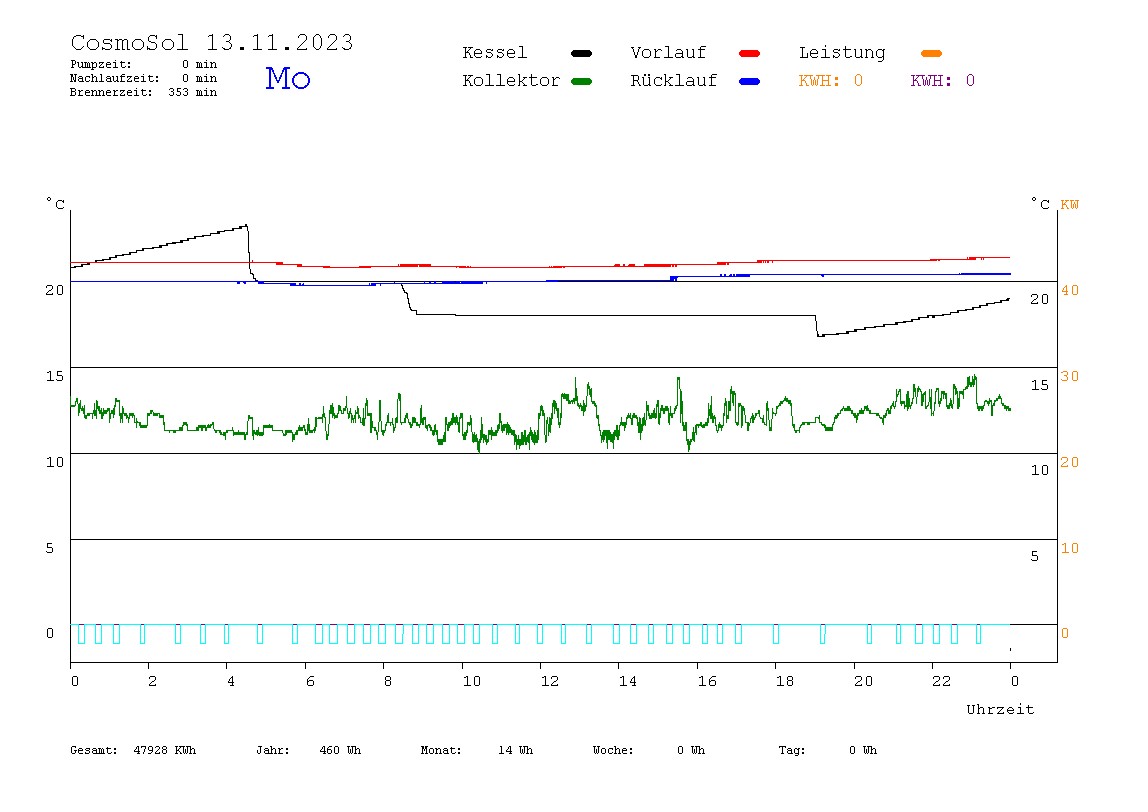The image size is (1148, 812).
Task: Click the green Kollektor legend swatch
Action: coord(581,81)
